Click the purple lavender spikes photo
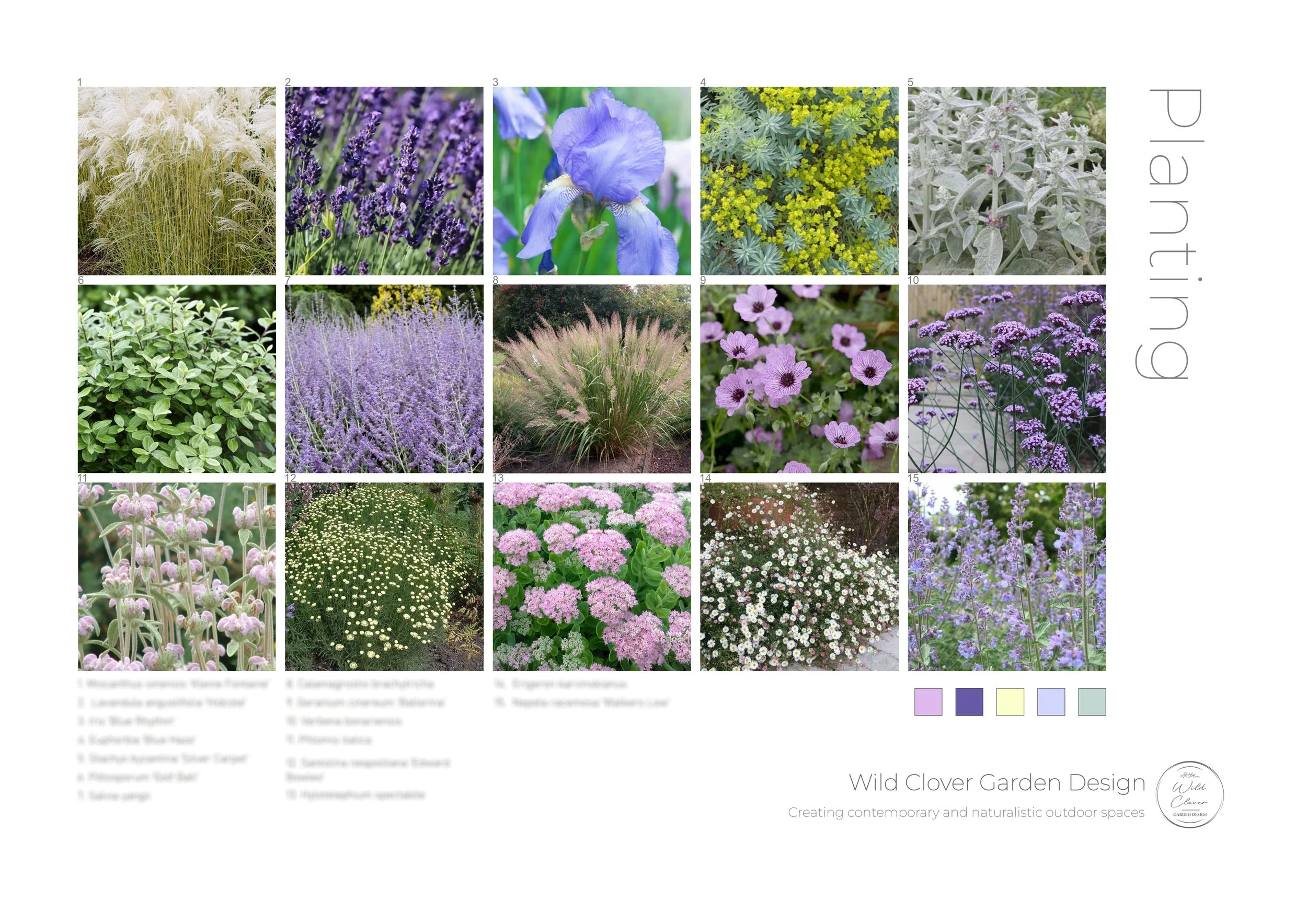 pos(384,181)
